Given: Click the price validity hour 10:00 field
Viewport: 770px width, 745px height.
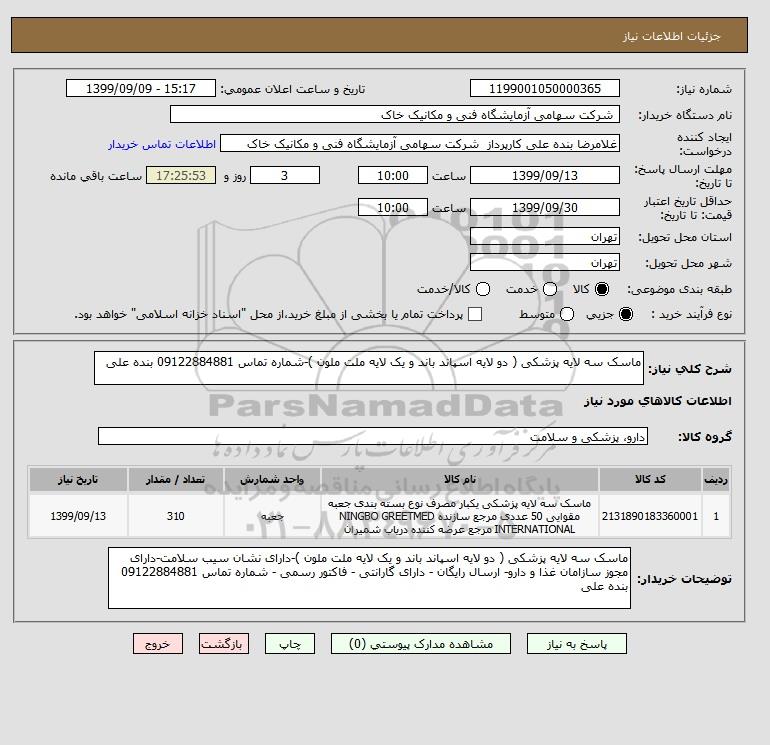Looking at the screenshot, I should pos(392,207).
